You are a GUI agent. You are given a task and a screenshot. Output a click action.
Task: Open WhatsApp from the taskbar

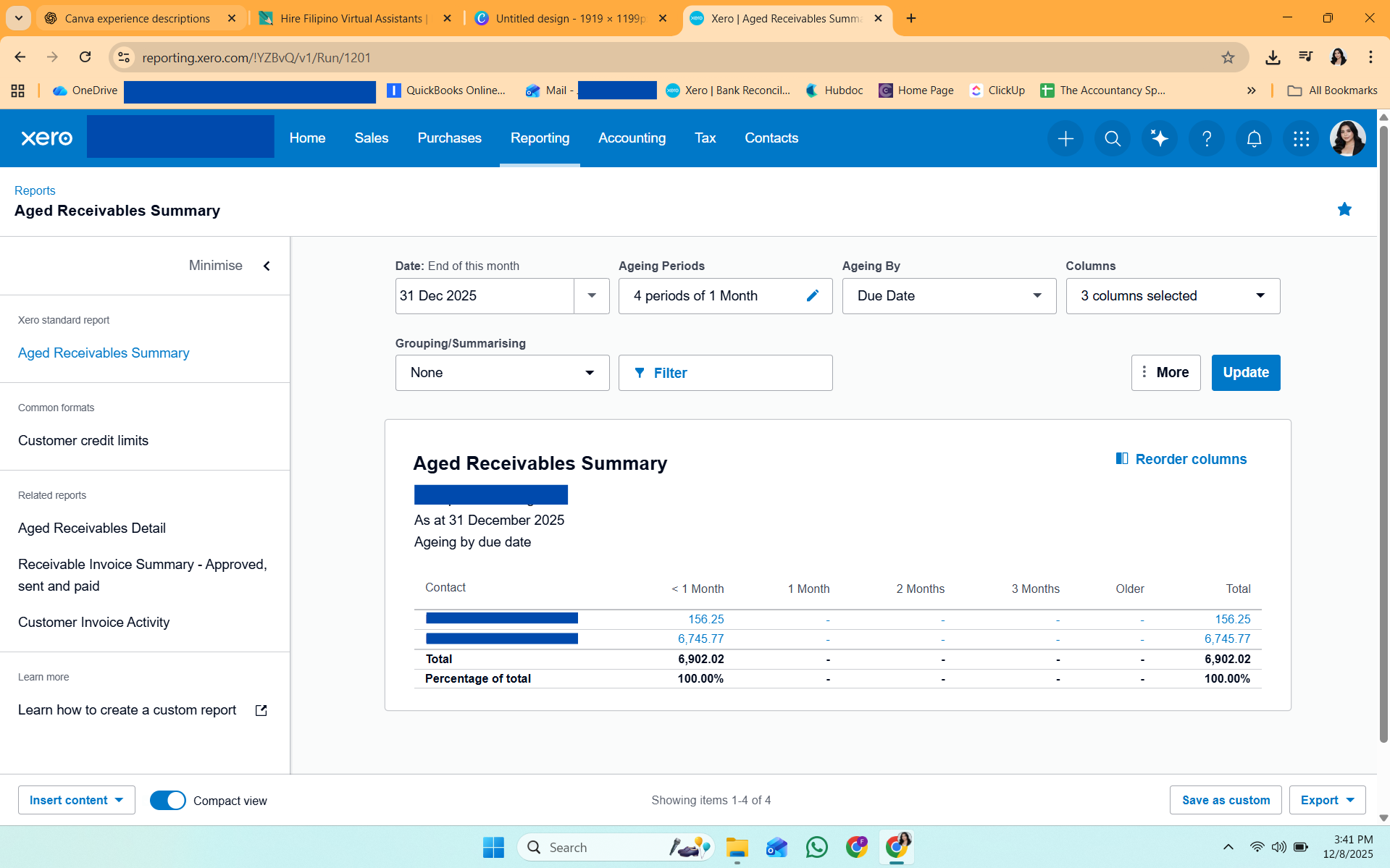pos(816,847)
